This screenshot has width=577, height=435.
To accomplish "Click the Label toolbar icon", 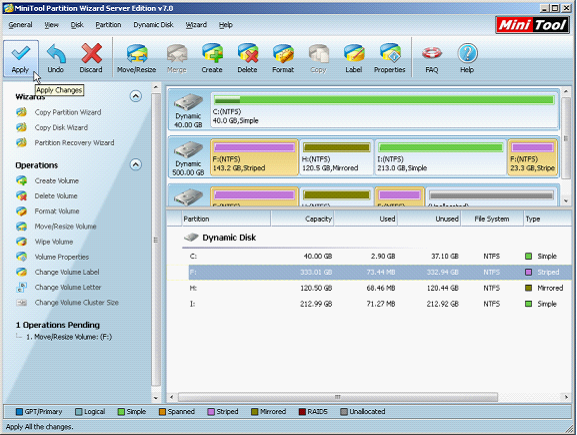I will click(354, 54).
